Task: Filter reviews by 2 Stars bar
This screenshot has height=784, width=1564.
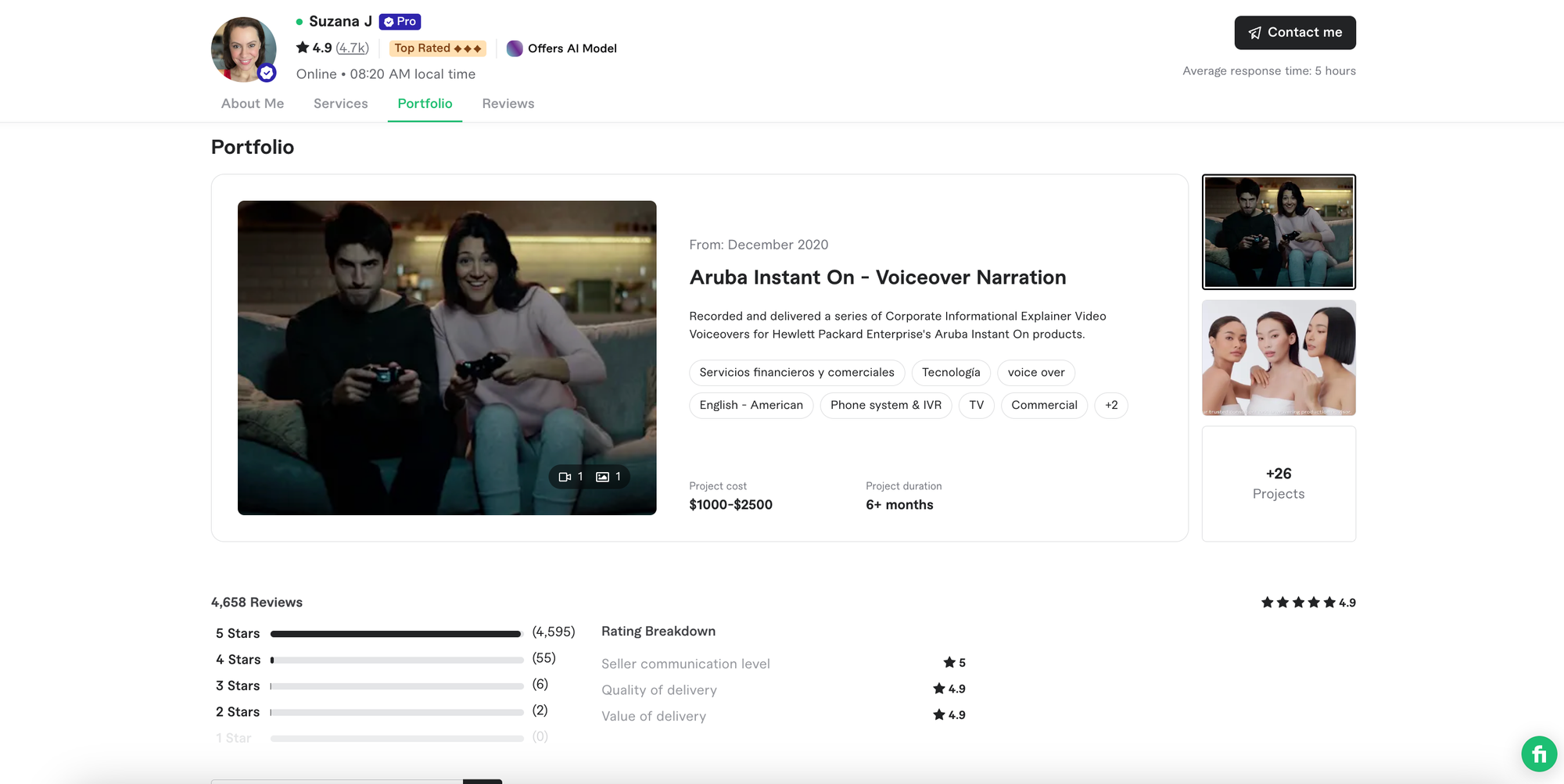Action: (397, 713)
